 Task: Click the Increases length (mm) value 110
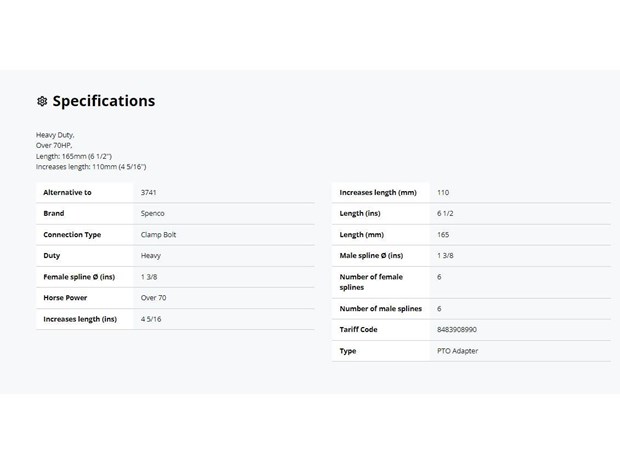[x=443, y=193]
